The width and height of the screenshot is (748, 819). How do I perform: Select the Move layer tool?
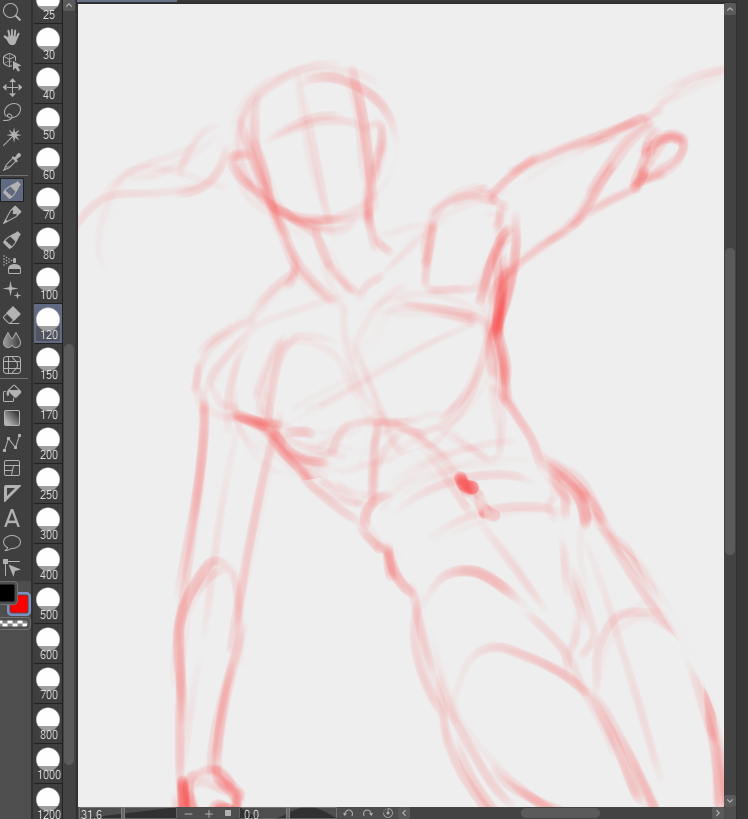click(12, 87)
